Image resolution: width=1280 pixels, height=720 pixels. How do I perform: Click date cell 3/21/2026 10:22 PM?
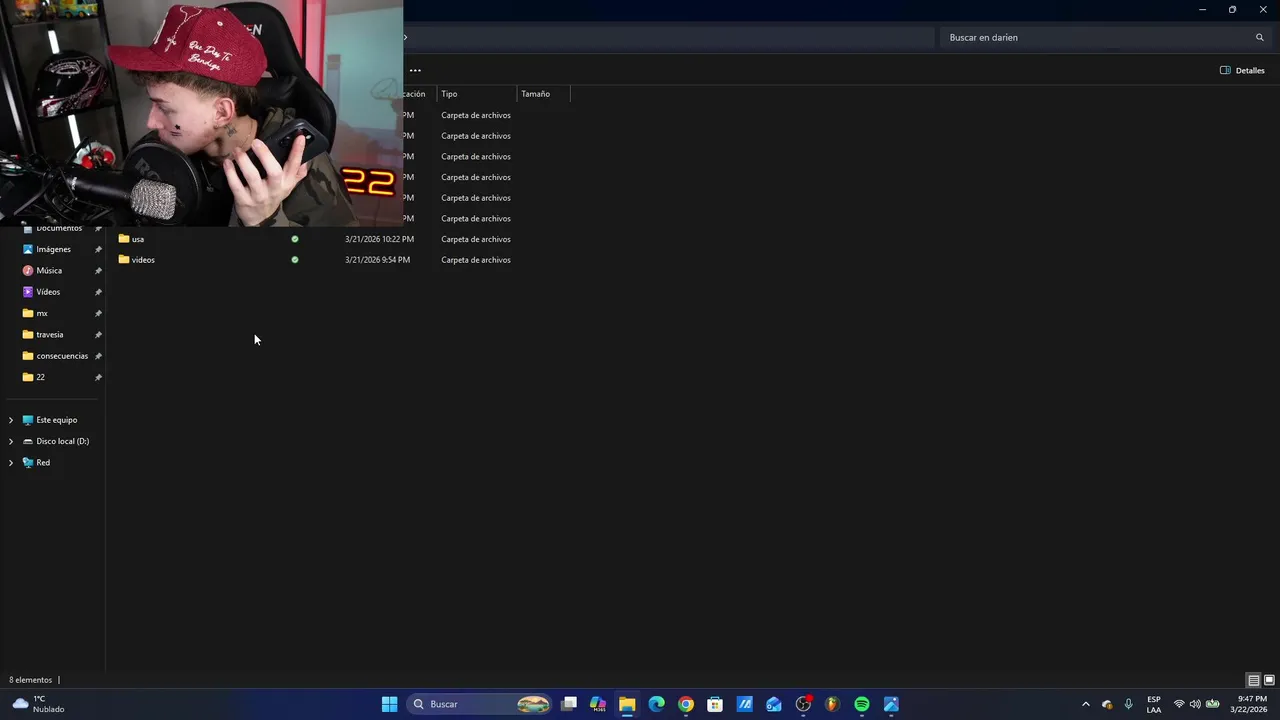coord(379,239)
